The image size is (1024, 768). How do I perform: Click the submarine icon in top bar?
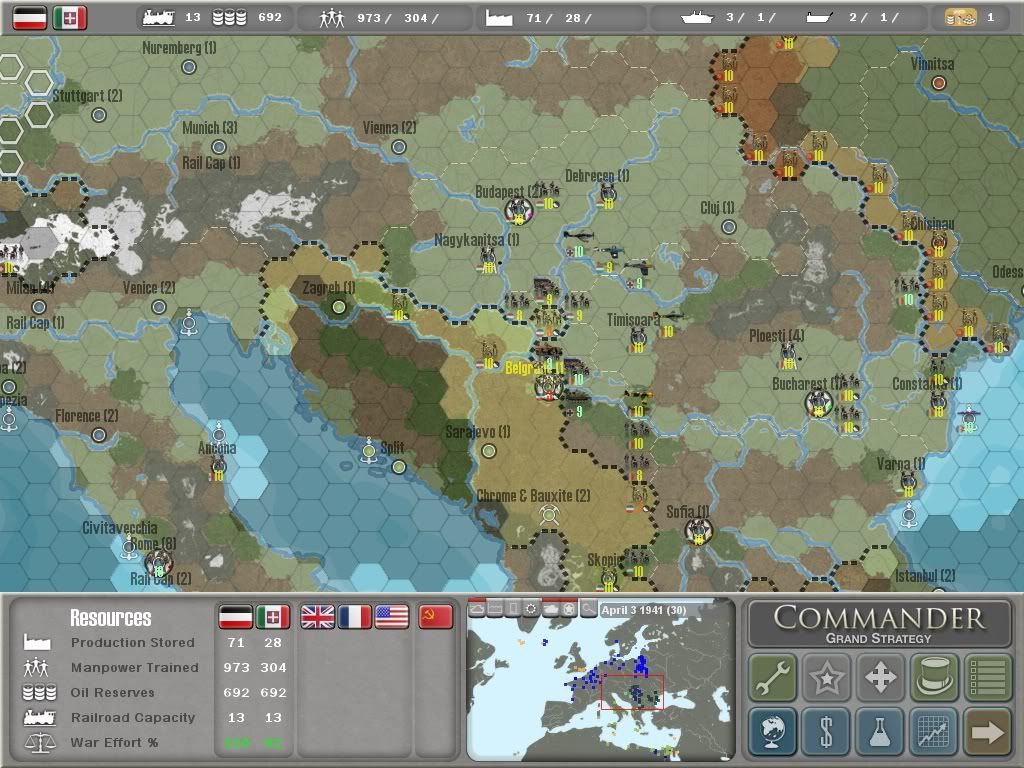point(820,18)
